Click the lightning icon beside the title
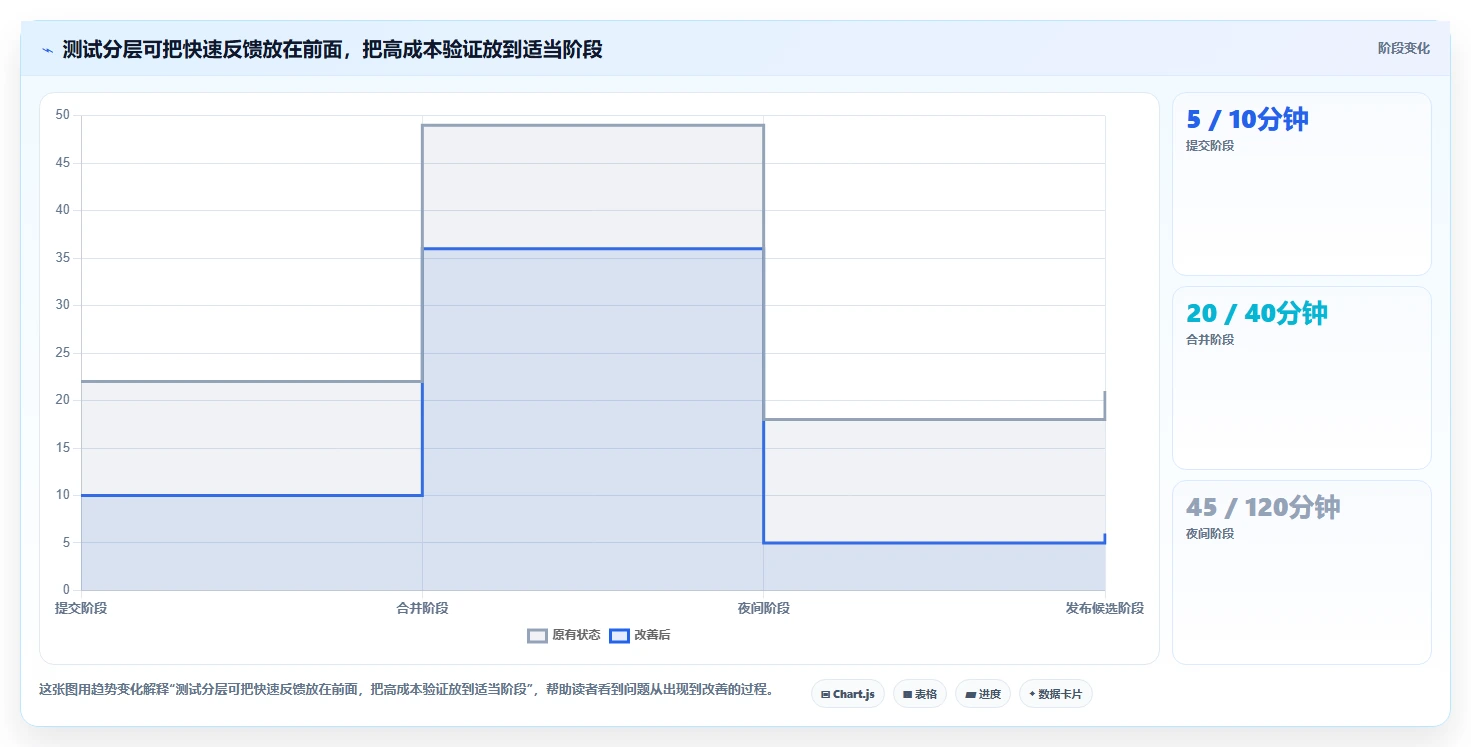Screen dimensions: 1471x747 click(48, 50)
